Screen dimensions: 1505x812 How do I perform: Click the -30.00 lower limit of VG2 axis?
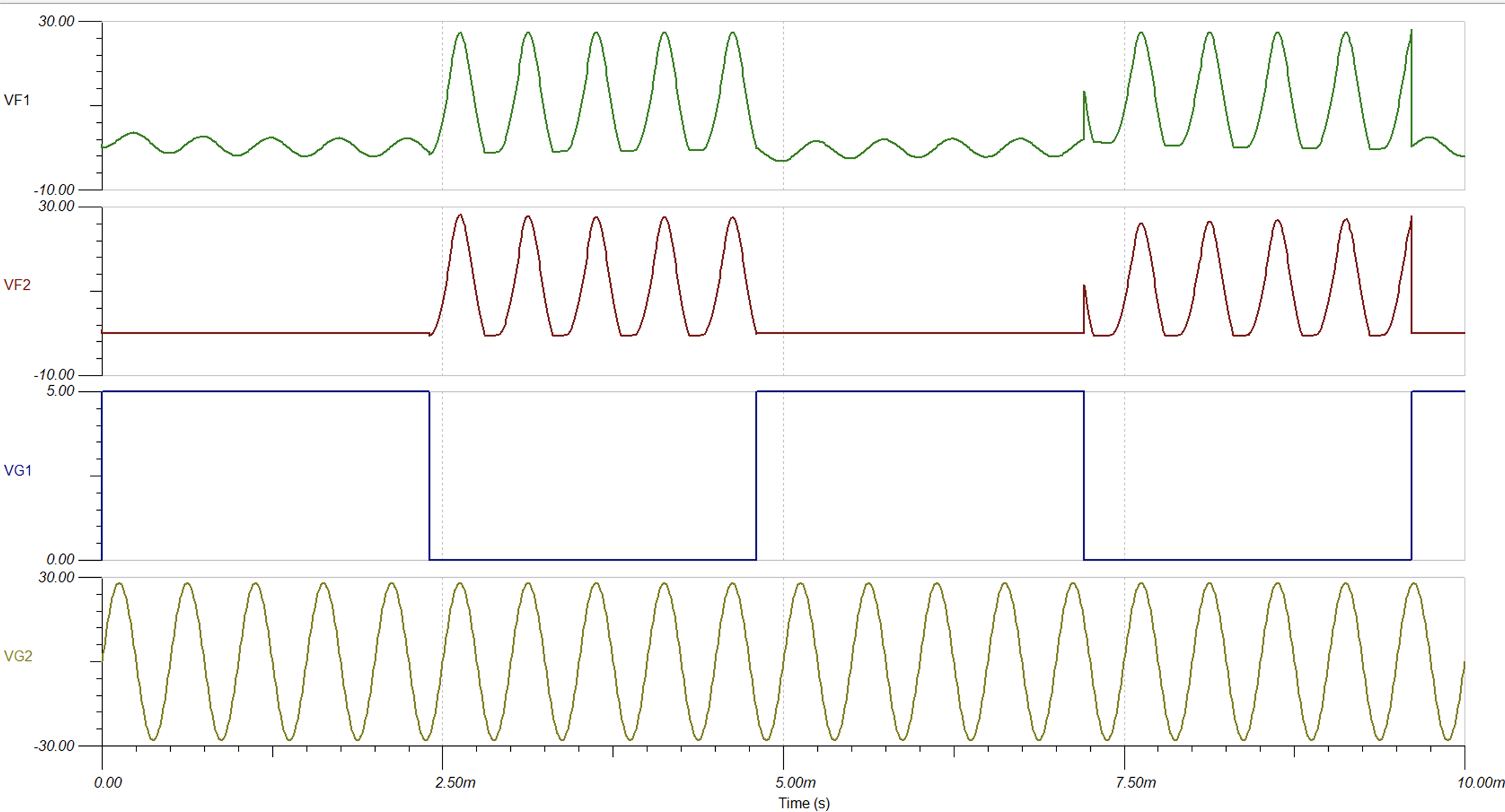54,746
